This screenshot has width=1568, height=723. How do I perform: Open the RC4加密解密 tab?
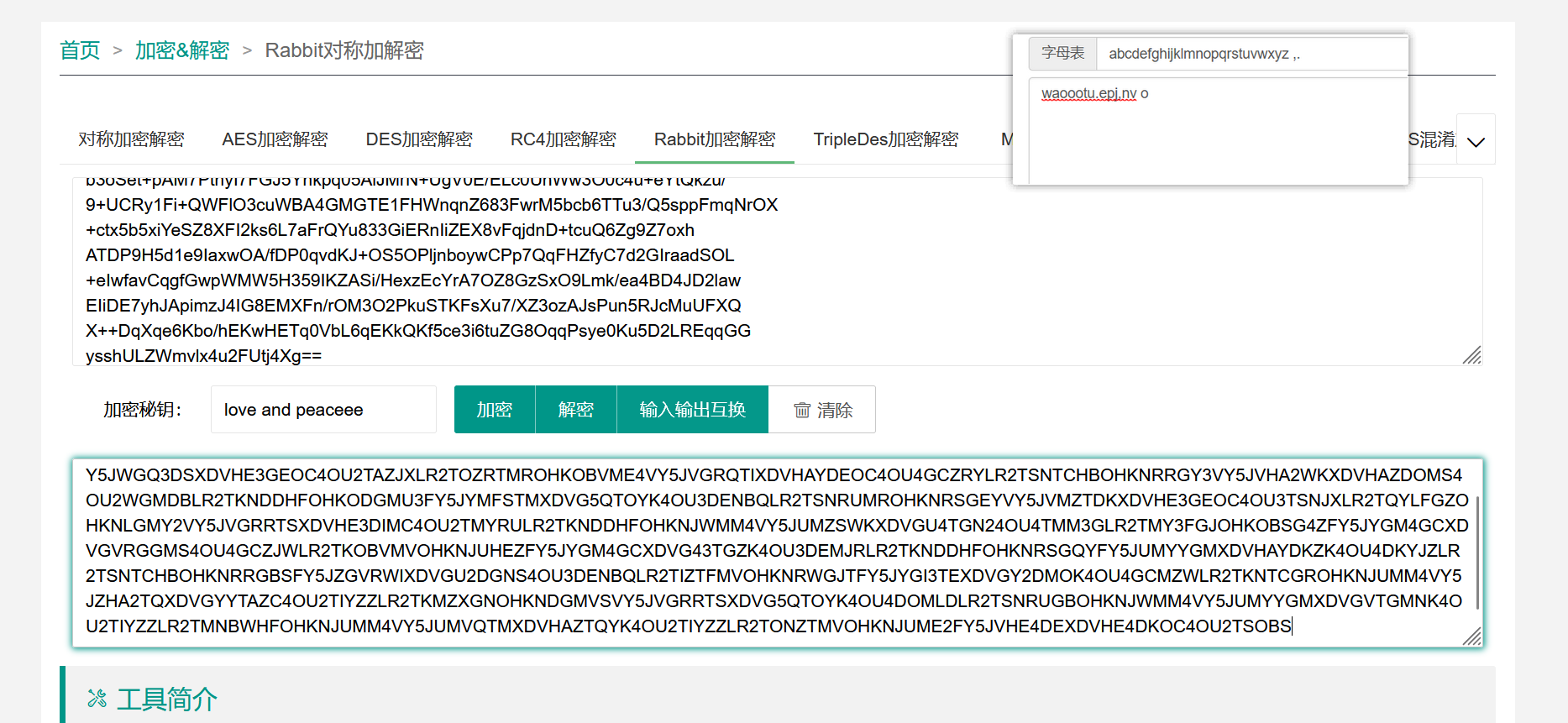[x=563, y=139]
